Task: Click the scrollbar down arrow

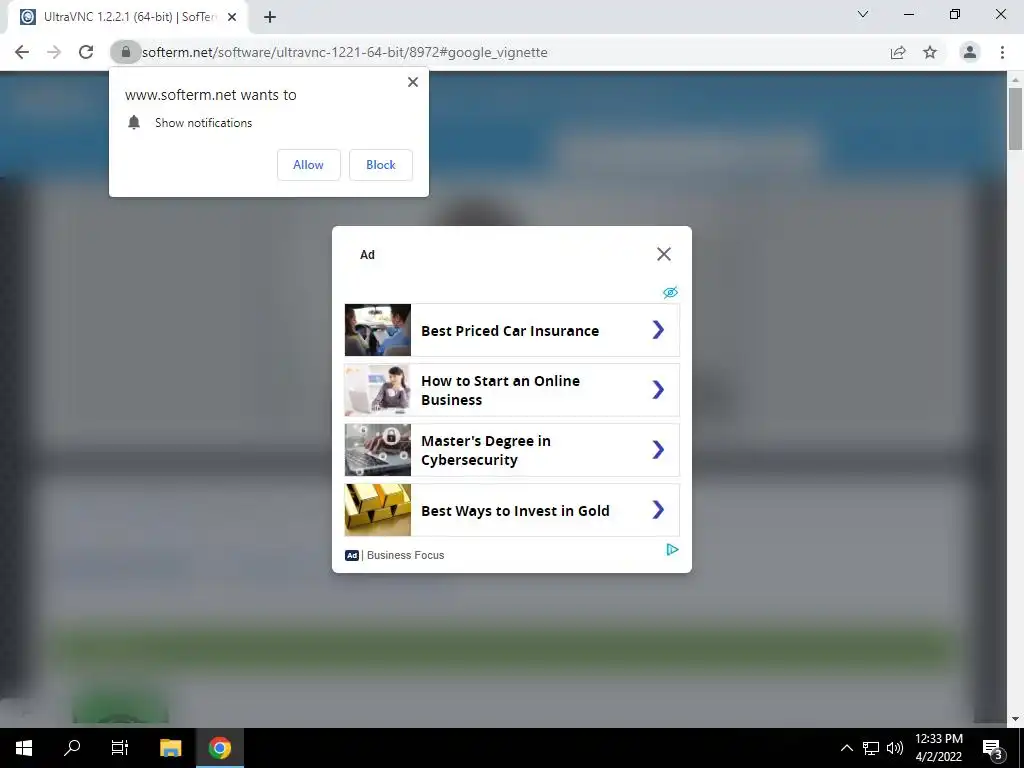Action: tap(1015, 719)
